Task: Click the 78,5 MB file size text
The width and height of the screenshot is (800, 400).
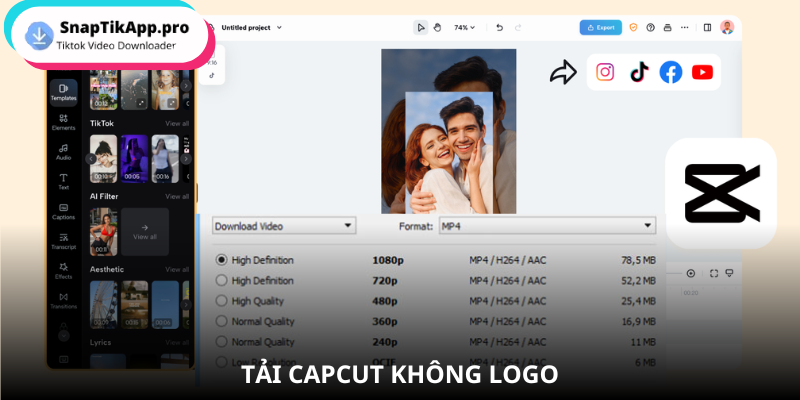Action: click(638, 260)
